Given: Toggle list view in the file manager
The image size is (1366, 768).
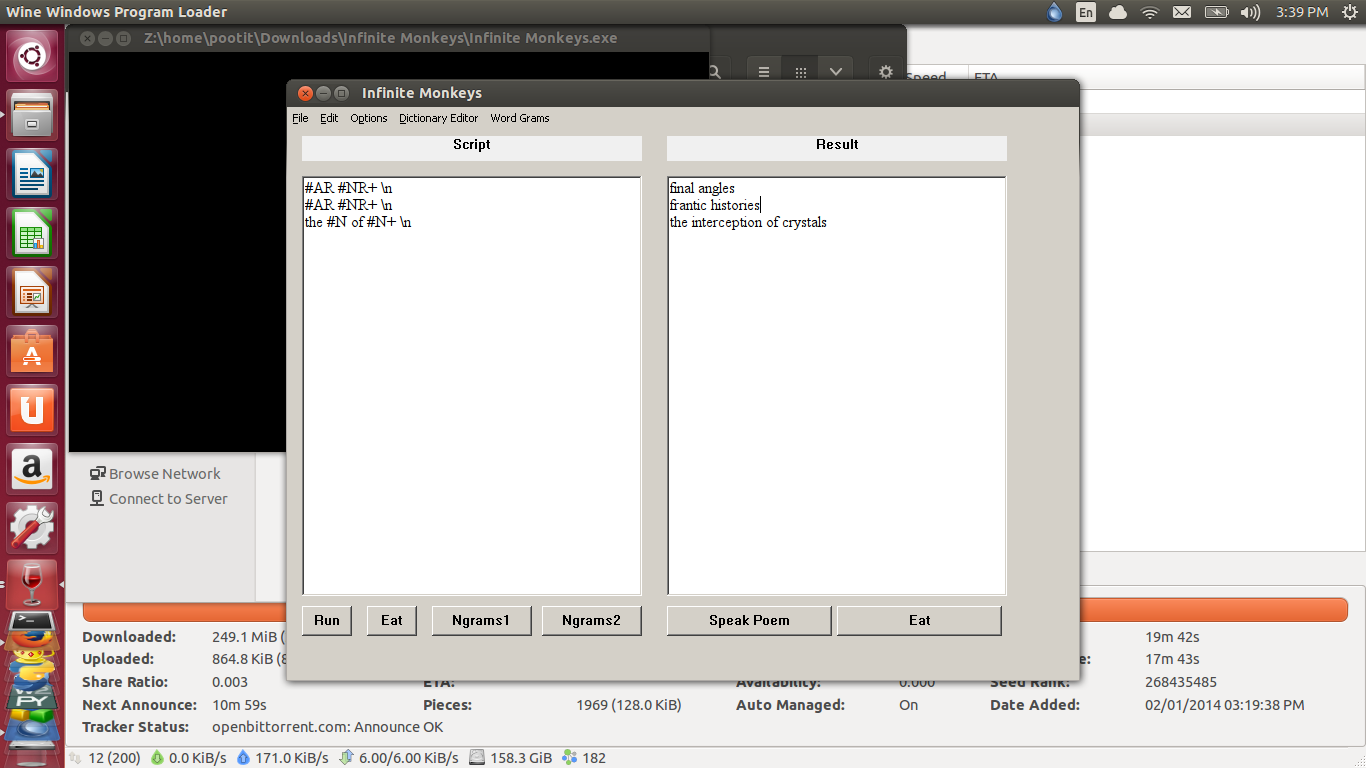Looking at the screenshot, I should (763, 71).
